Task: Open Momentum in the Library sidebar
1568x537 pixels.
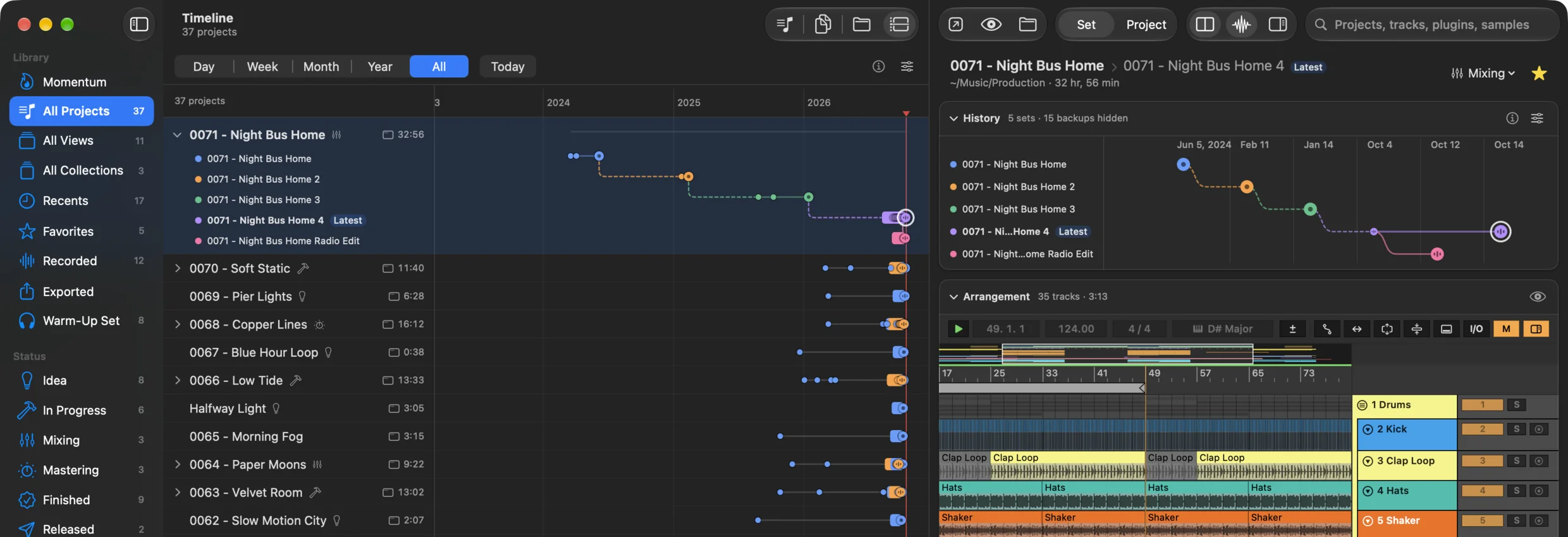Action: [75, 82]
